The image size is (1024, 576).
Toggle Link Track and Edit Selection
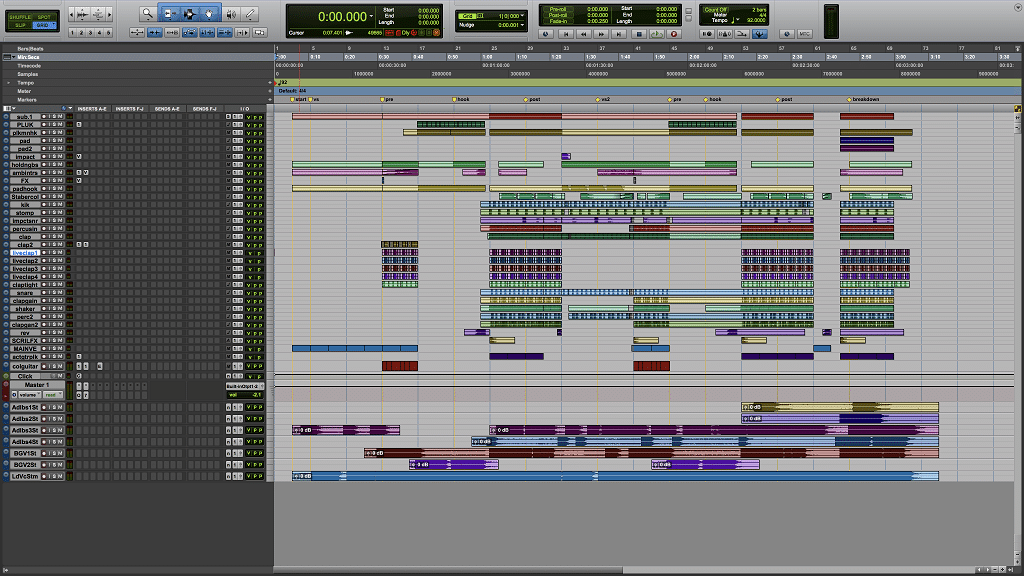pos(225,33)
